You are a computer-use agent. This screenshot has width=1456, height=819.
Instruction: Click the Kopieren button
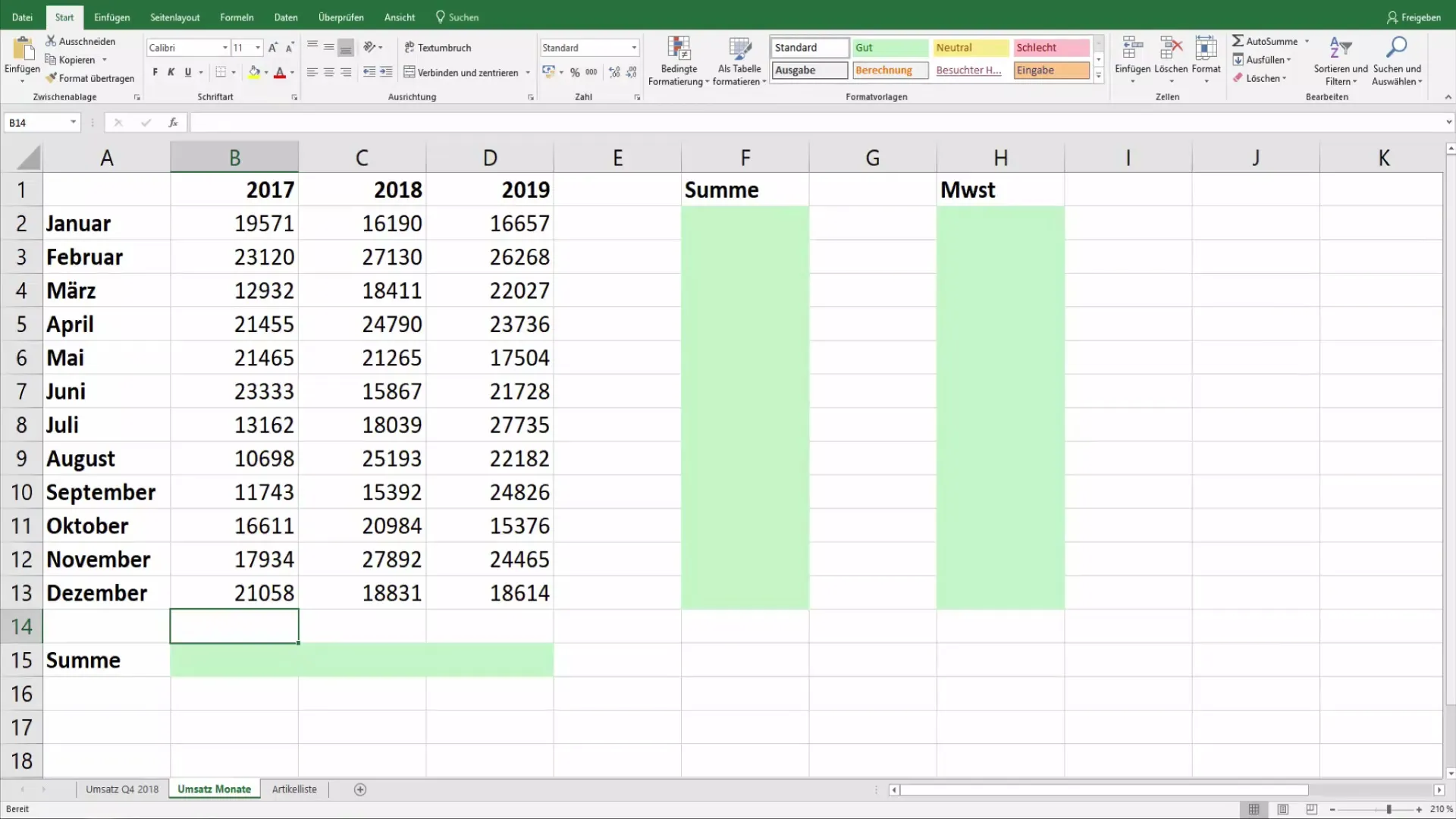pos(70,60)
